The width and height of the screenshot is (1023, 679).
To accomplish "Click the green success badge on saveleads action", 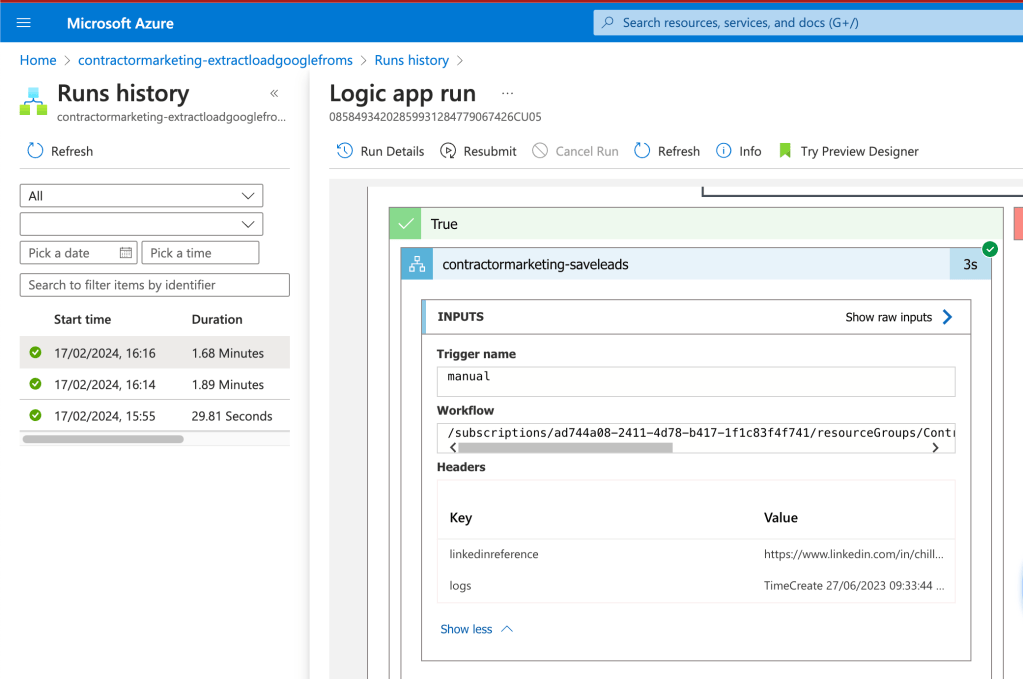I will pyautogui.click(x=990, y=249).
